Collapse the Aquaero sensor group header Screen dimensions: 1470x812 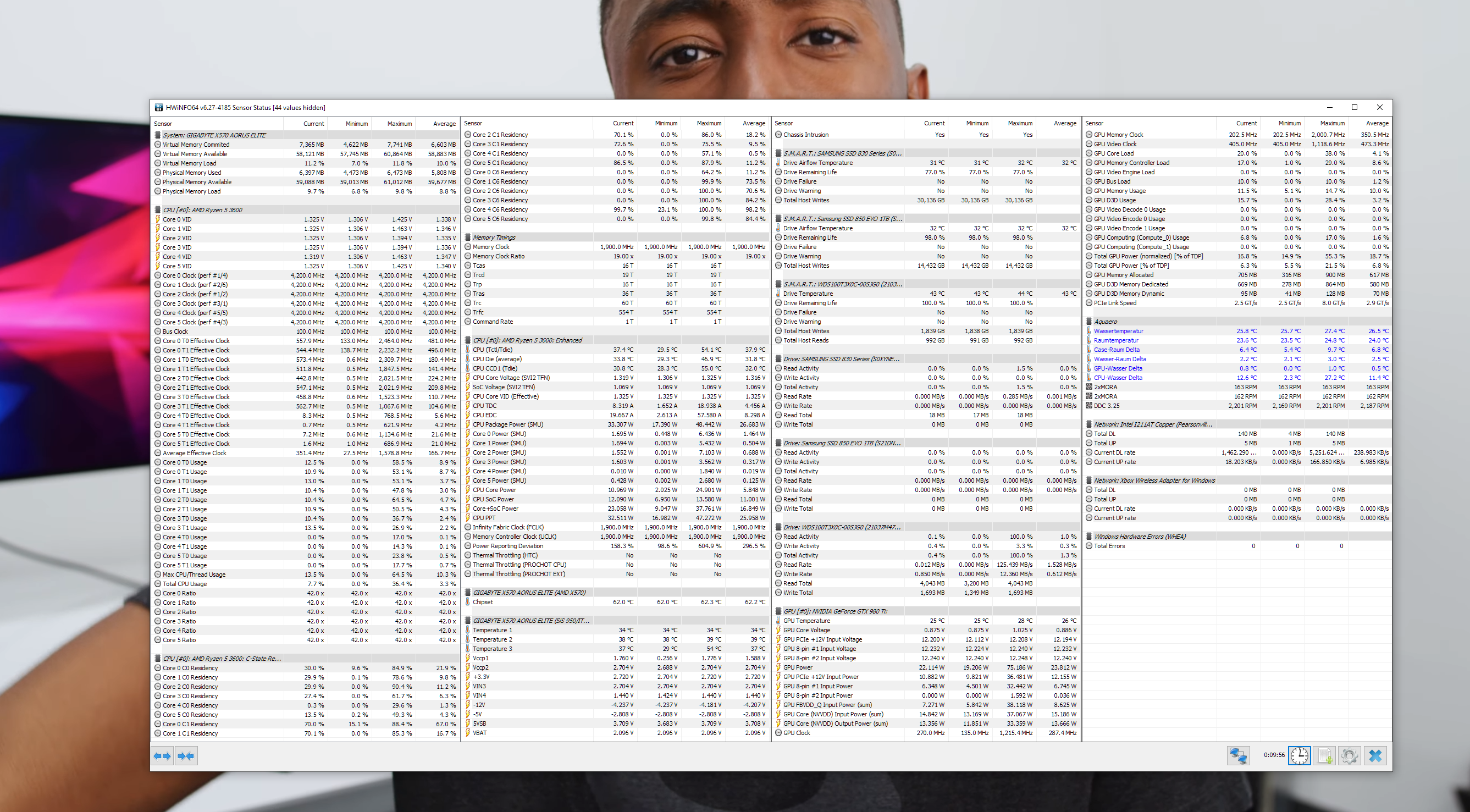tap(1106, 322)
